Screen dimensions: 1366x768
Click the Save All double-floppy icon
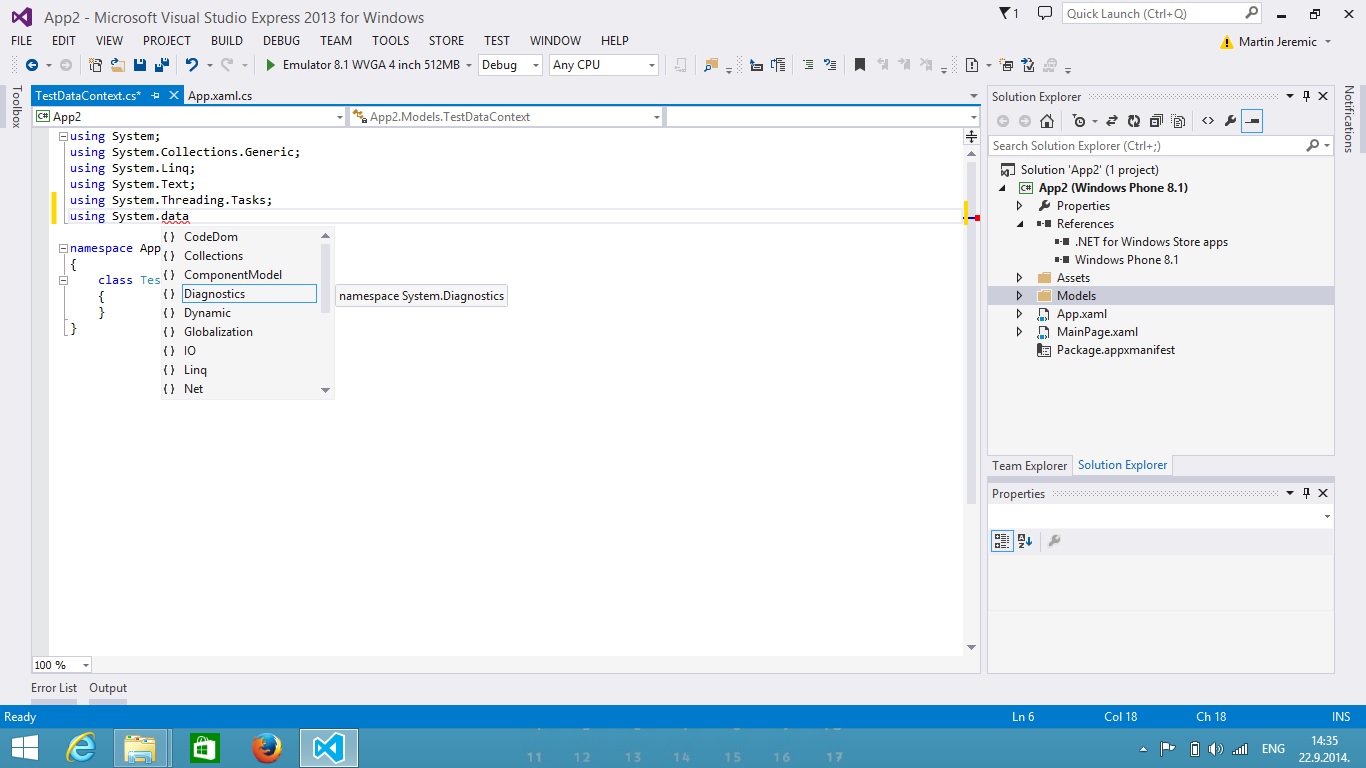(x=161, y=65)
